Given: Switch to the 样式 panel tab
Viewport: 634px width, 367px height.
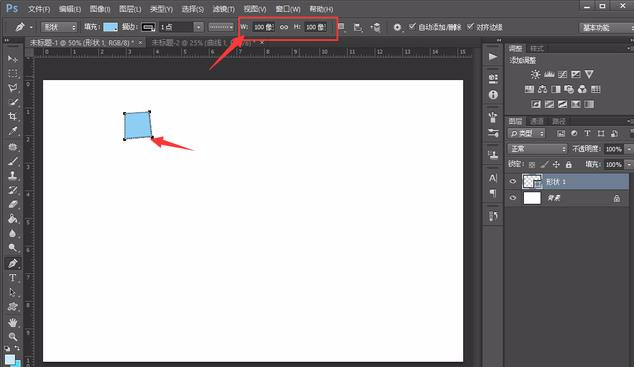Looking at the screenshot, I should pyautogui.click(x=537, y=49).
